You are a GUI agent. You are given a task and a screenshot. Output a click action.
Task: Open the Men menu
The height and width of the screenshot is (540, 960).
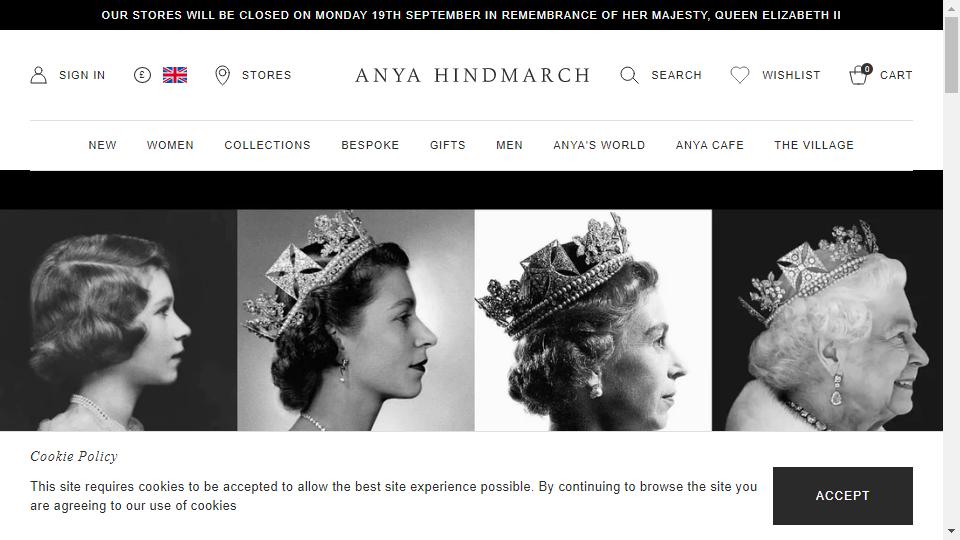click(x=509, y=145)
